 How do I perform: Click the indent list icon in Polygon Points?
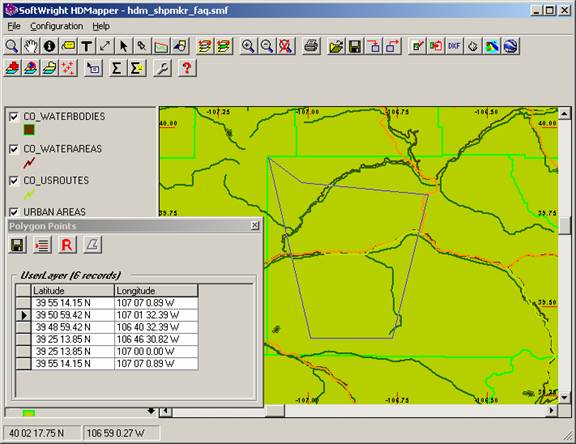pyautogui.click(x=42, y=245)
